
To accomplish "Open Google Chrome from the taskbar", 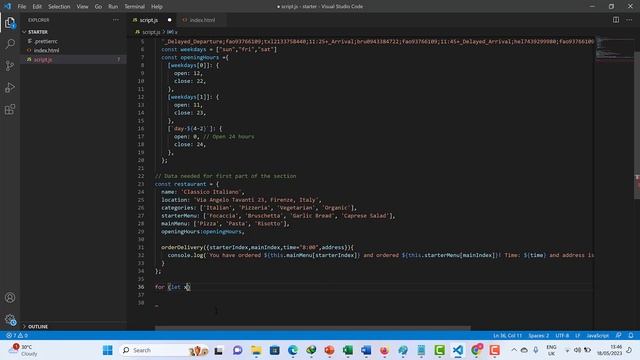I will tap(476, 350).
